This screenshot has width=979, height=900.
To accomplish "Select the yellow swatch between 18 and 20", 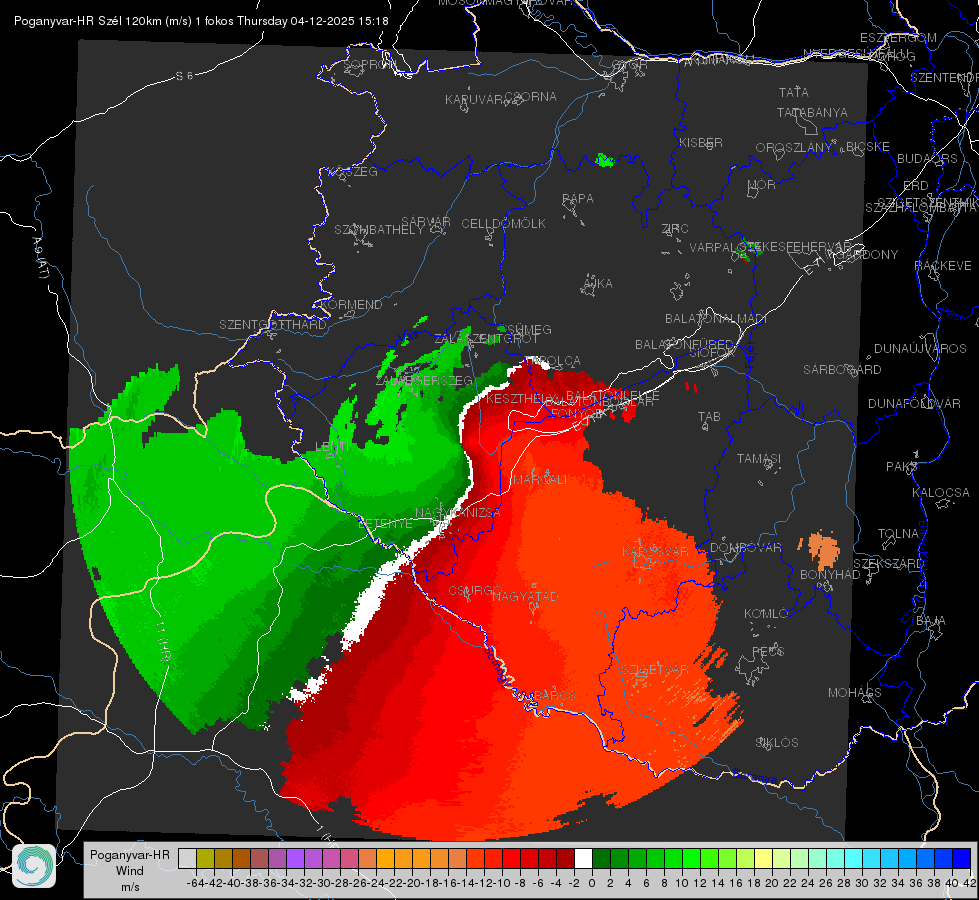I will coord(764,858).
